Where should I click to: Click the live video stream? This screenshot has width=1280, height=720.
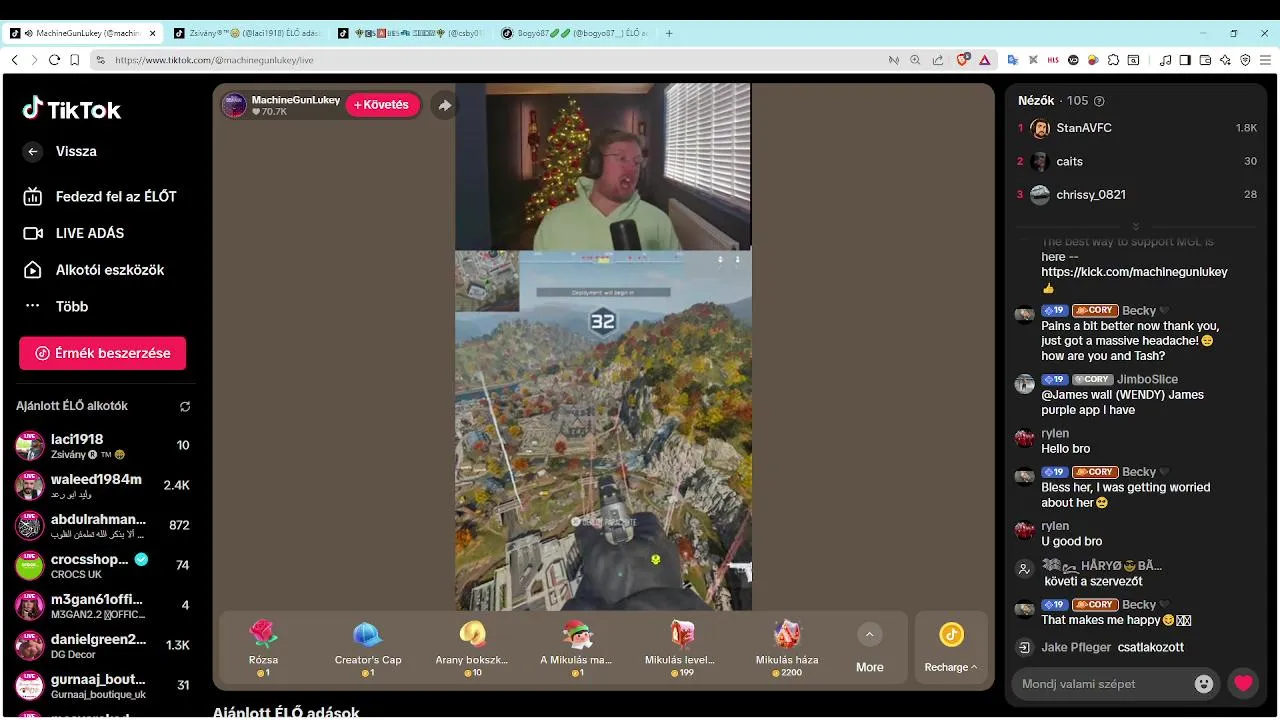(603, 346)
